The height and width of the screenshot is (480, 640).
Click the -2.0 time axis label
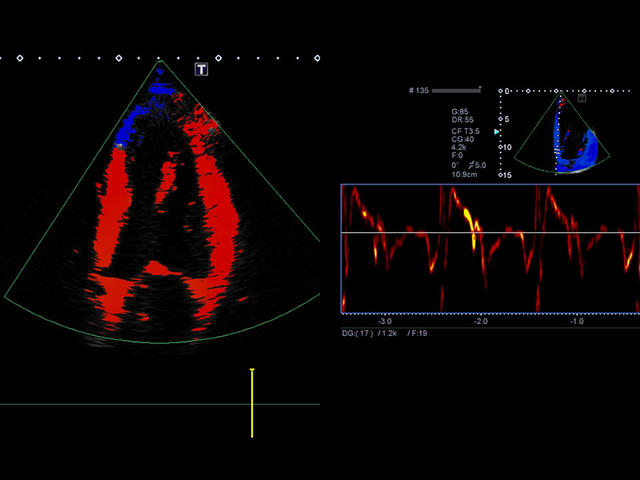[481, 322]
